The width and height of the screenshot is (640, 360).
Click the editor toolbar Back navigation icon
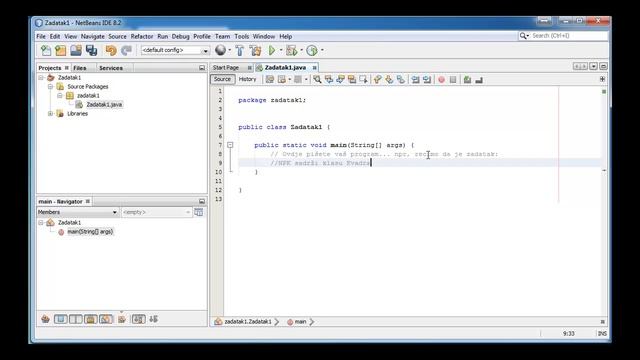[282, 80]
